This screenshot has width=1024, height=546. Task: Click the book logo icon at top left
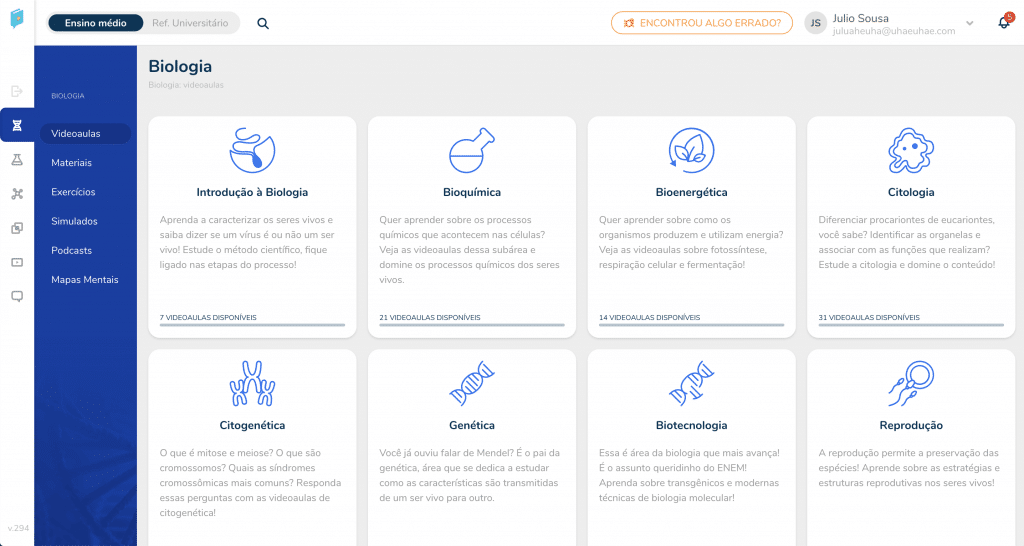17,19
